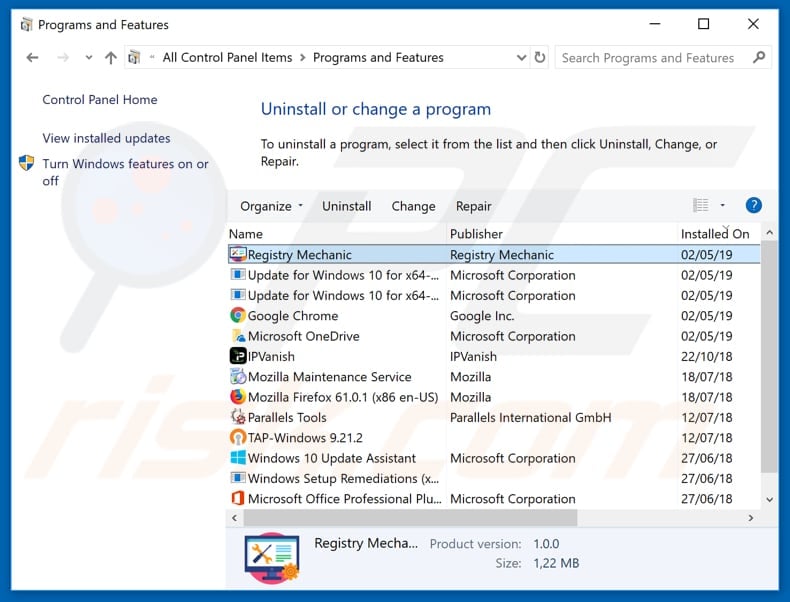Screen dimensions: 790x602
Task: Click the Google Chrome icon in list
Action: [238, 316]
